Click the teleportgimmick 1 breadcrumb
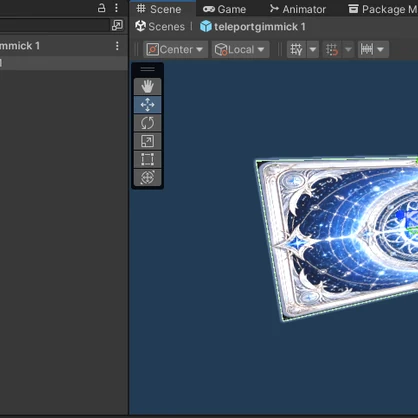The width and height of the screenshot is (418, 418). click(253, 26)
